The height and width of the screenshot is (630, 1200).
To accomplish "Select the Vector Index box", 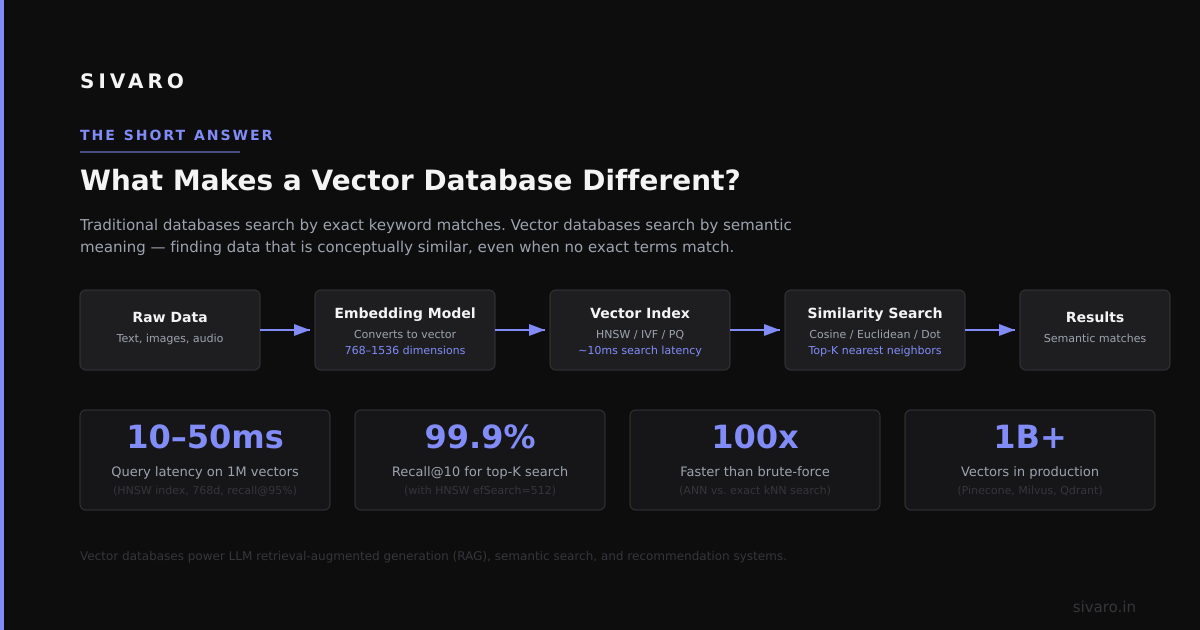I will click(640, 330).
